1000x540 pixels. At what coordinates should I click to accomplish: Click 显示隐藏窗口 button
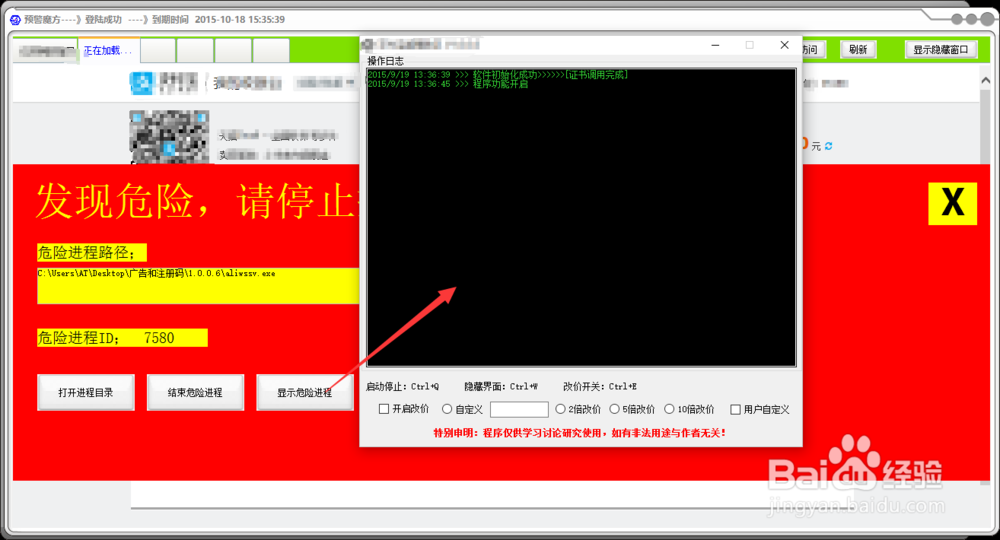pyautogui.click(x=941, y=50)
